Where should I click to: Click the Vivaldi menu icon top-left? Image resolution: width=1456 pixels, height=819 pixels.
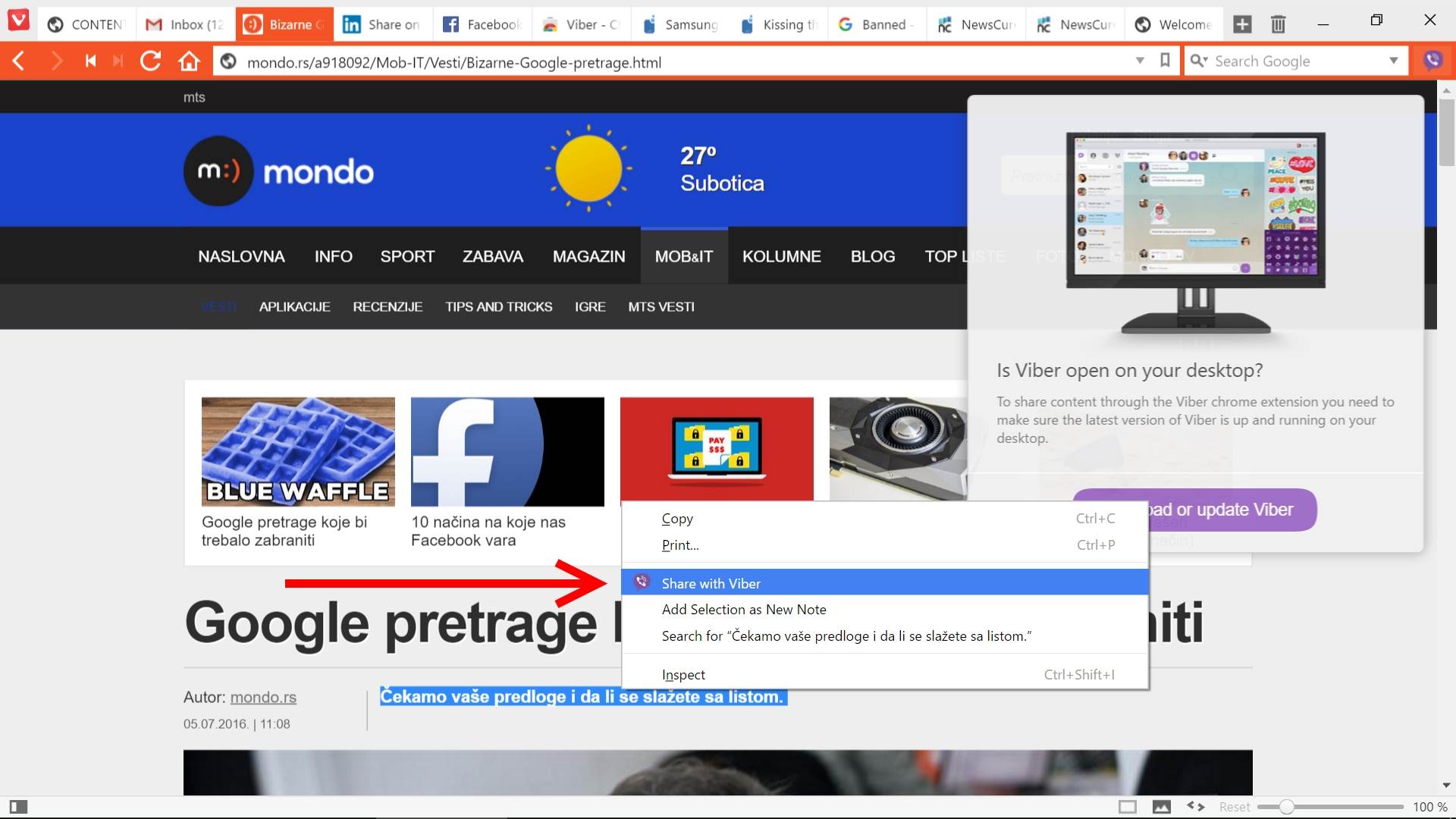pos(18,20)
